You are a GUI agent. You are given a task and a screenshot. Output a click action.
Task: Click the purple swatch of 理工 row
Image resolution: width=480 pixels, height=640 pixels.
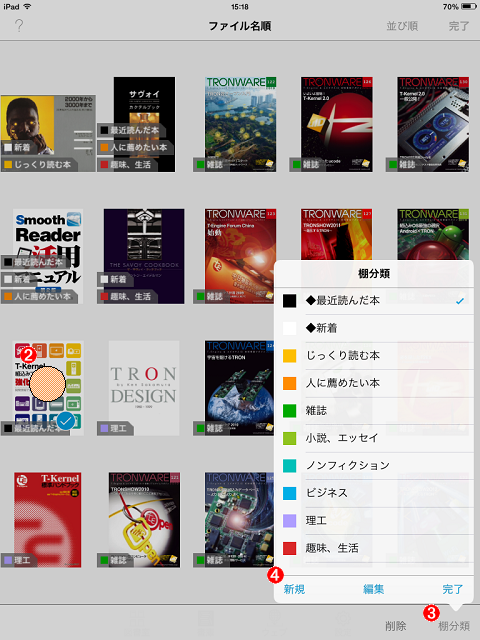(x=289, y=520)
